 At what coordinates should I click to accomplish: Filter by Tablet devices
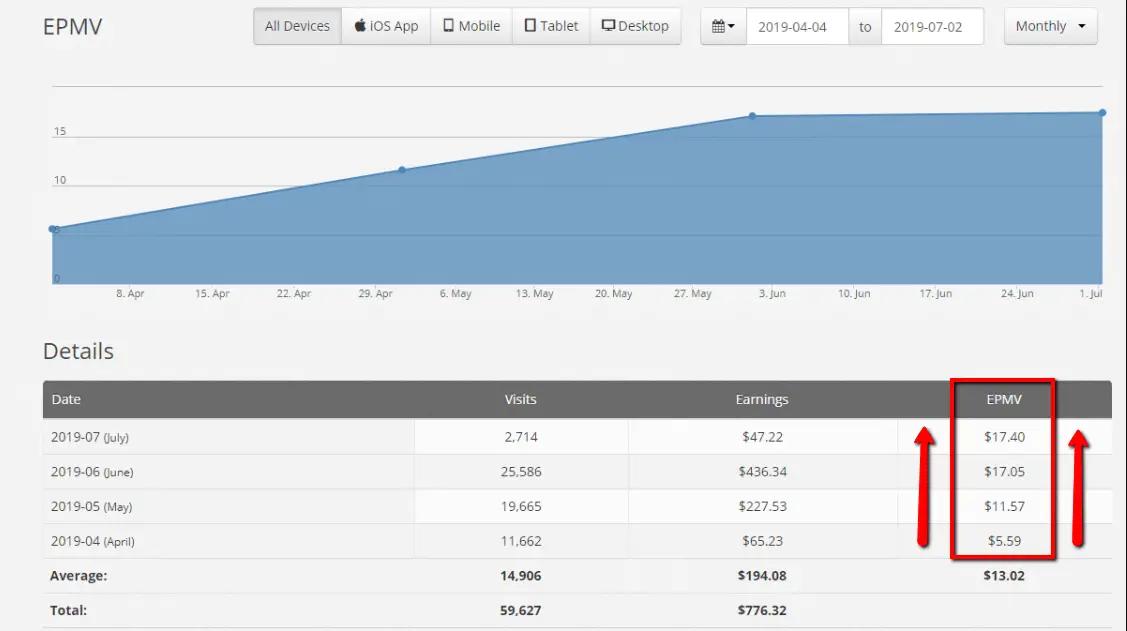pos(551,26)
